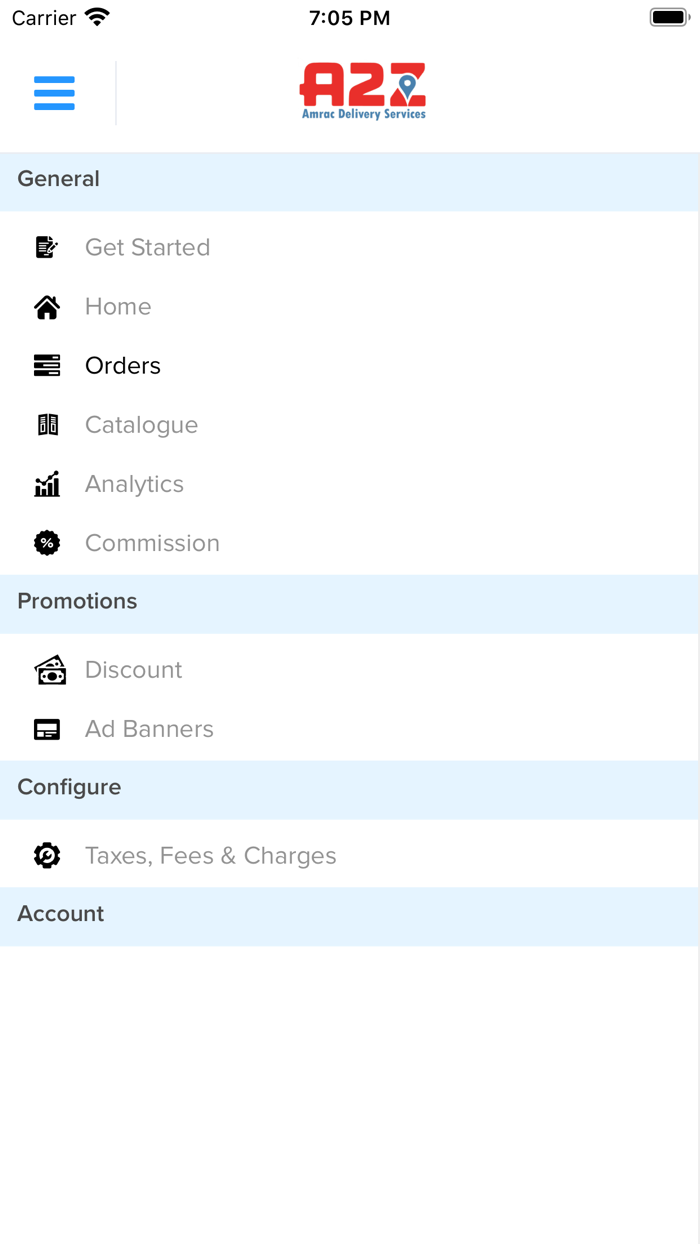700x1244 pixels.
Task: Navigate to Home from sidebar
Action: (118, 306)
